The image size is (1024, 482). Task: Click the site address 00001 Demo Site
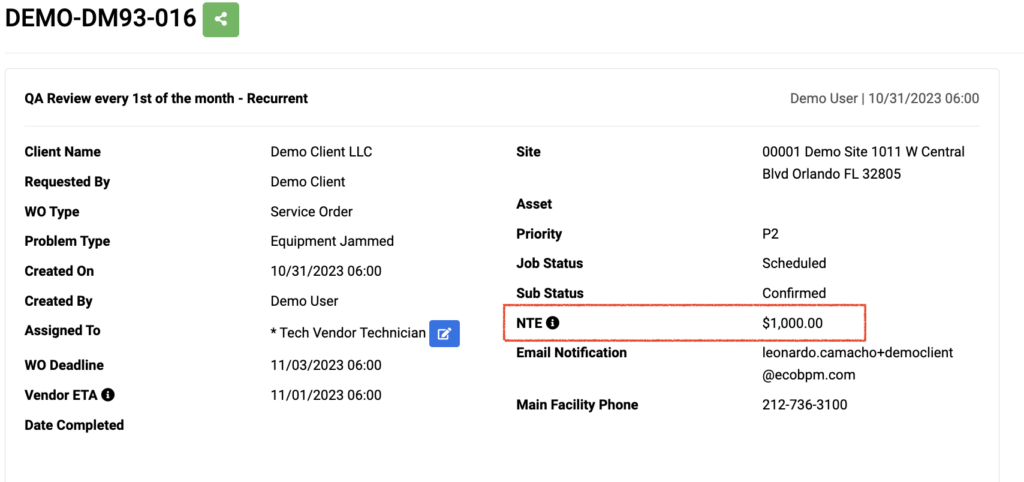coord(863,163)
